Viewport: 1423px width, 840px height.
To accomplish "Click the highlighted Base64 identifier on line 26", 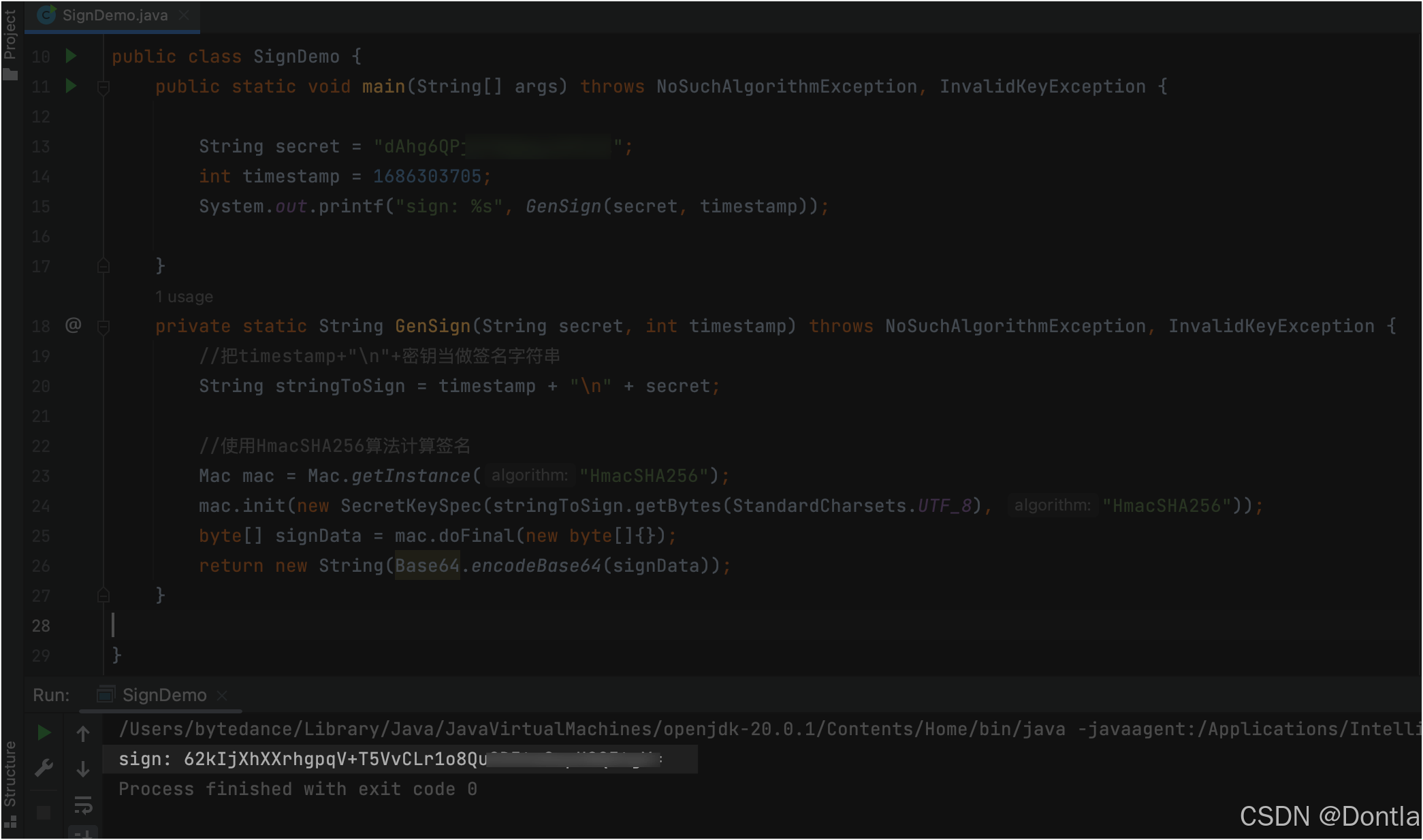I will pyautogui.click(x=427, y=566).
